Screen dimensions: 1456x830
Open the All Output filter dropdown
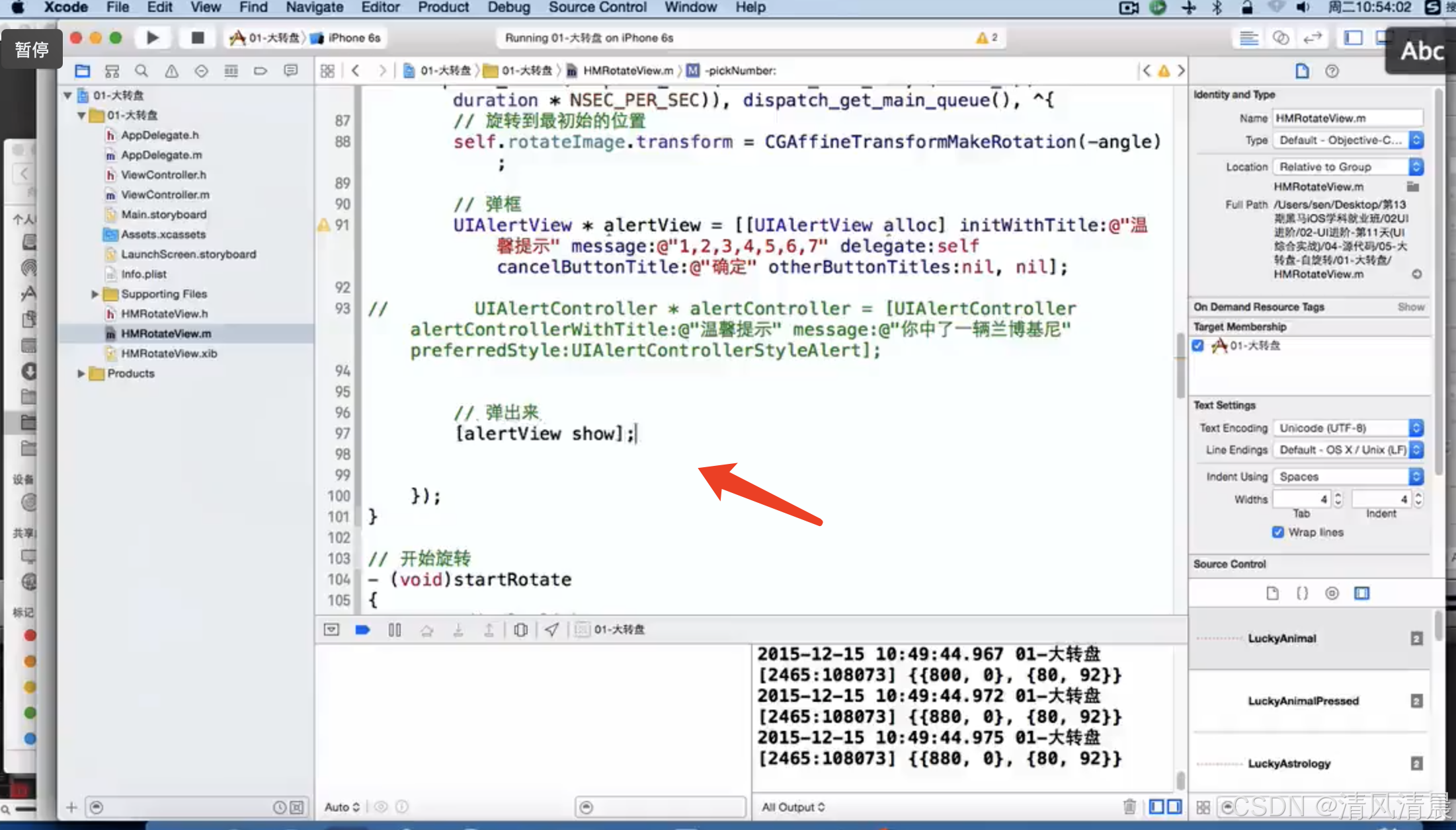(793, 807)
